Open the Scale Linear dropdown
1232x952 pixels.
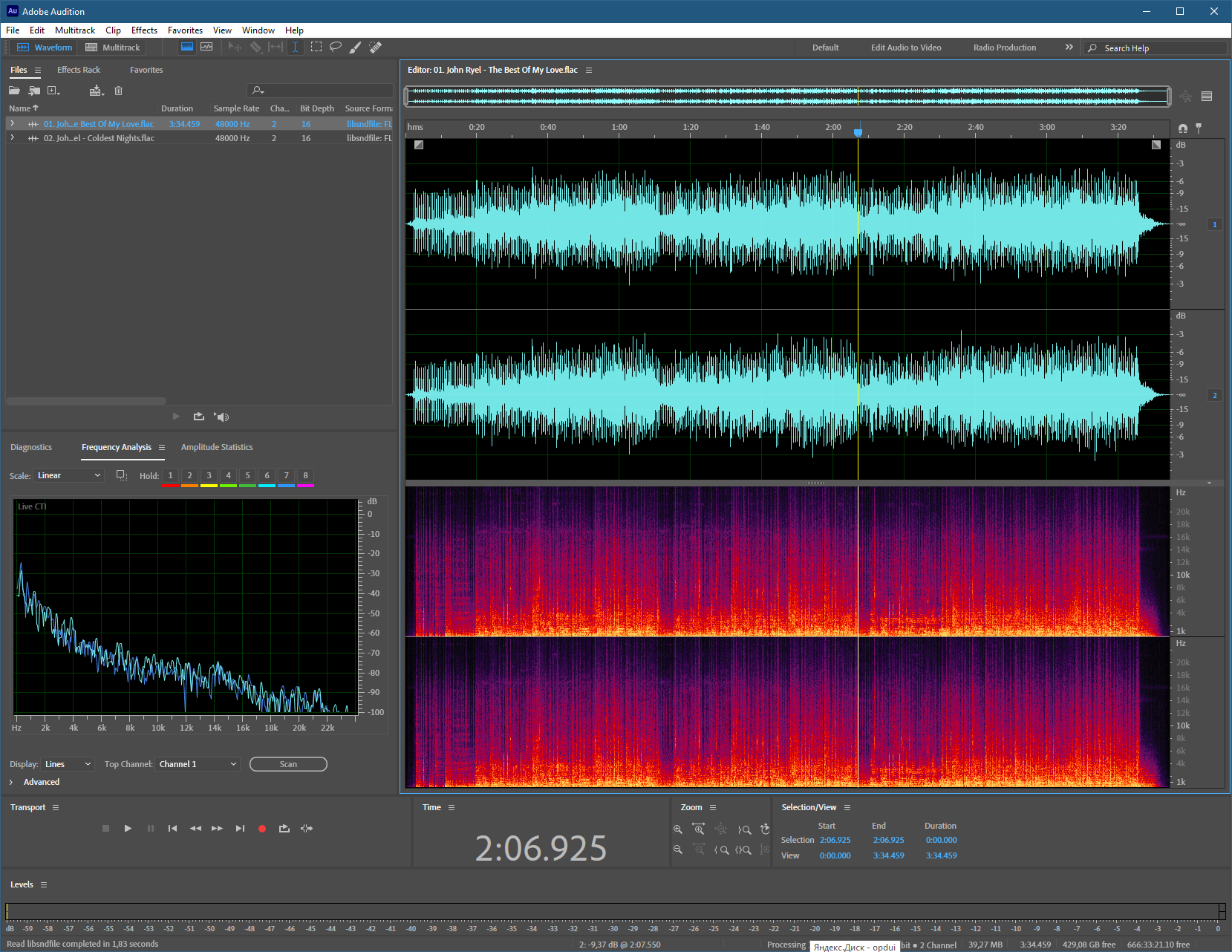point(69,475)
